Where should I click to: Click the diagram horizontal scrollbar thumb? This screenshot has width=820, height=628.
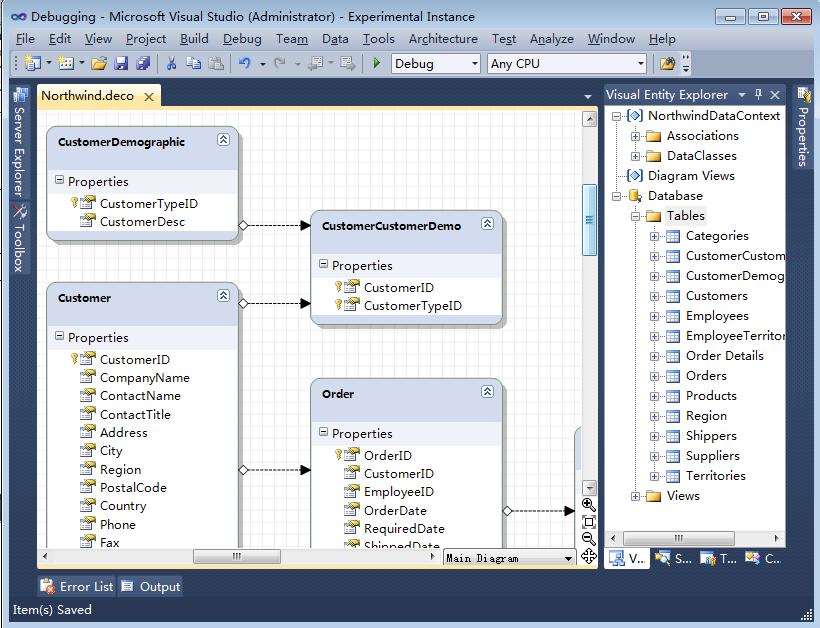point(237,556)
